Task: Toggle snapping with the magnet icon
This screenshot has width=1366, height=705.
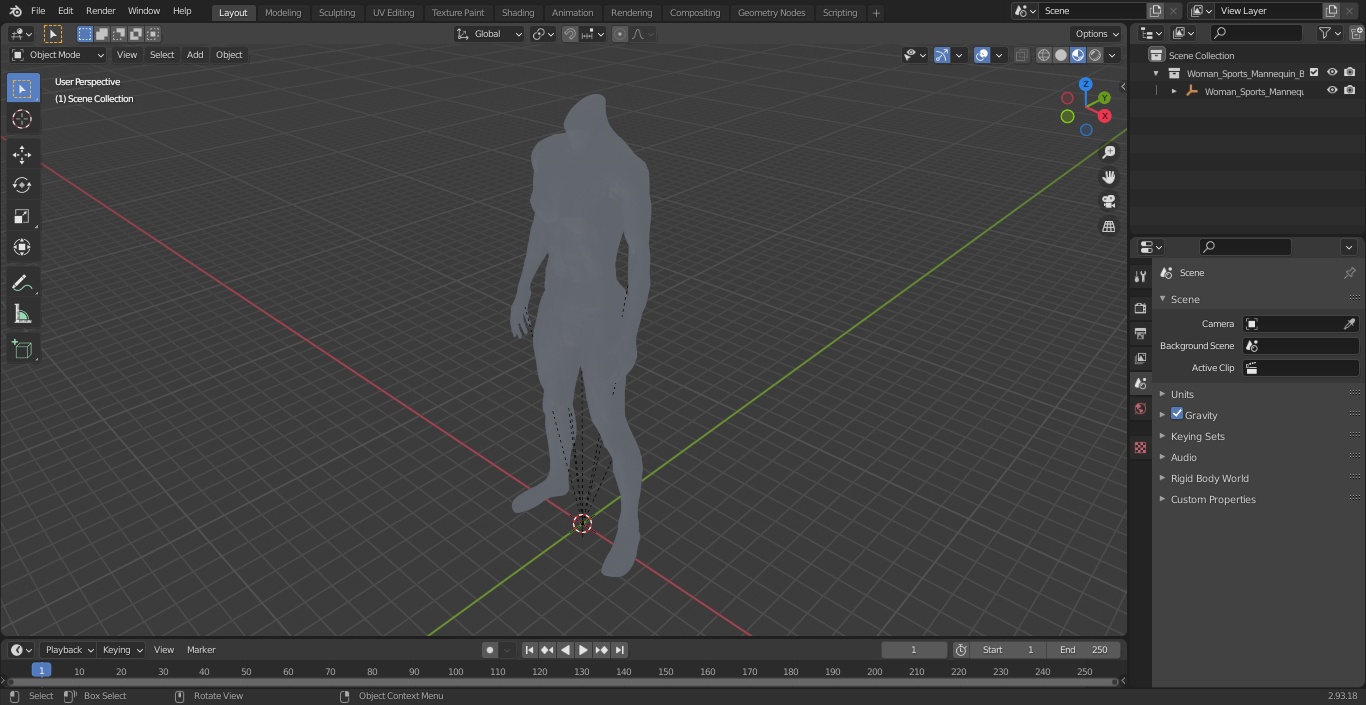Action: click(570, 34)
